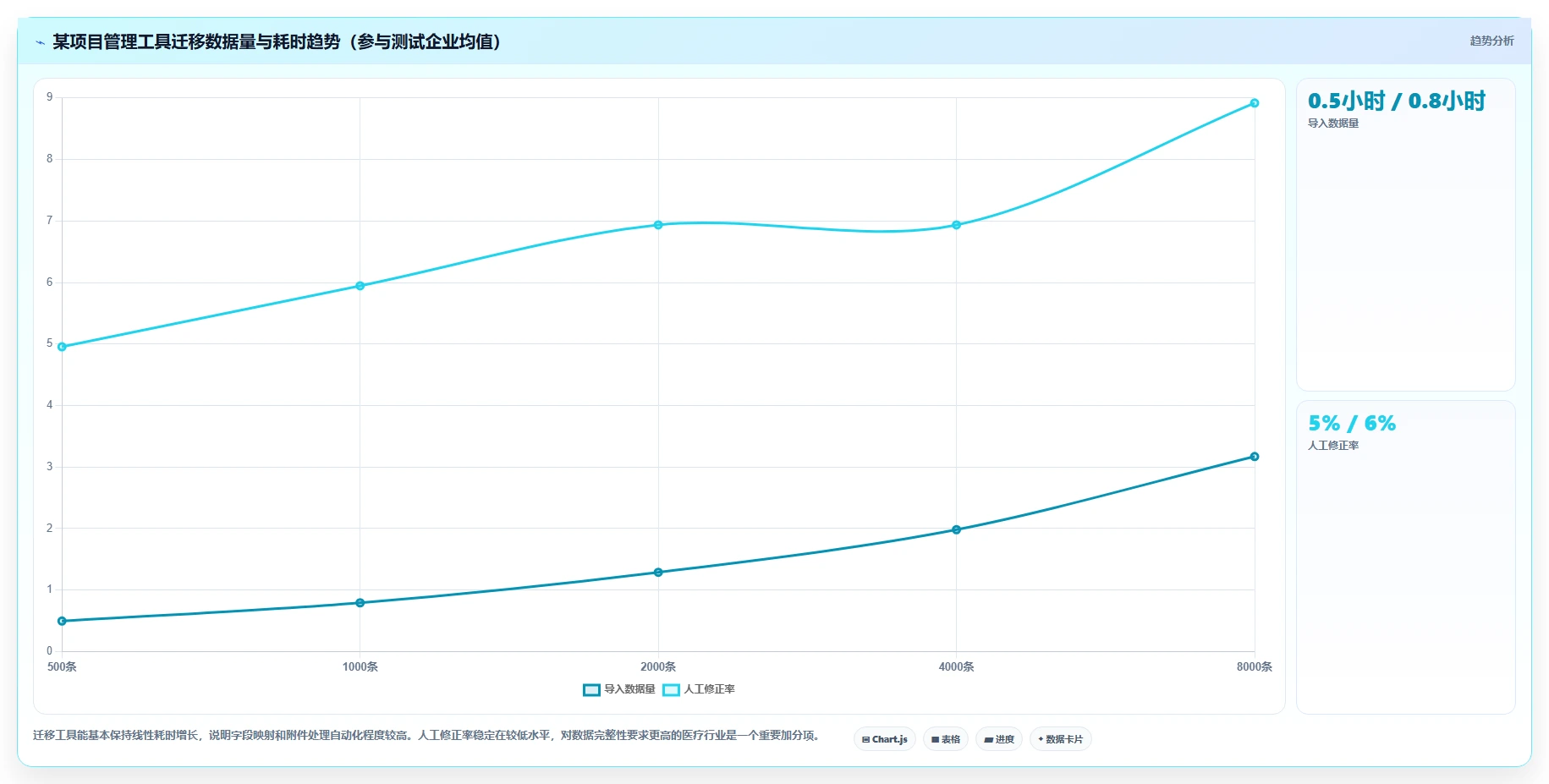Click the 2000条 x-axis label
This screenshot has width=1549, height=784.
tap(658, 666)
